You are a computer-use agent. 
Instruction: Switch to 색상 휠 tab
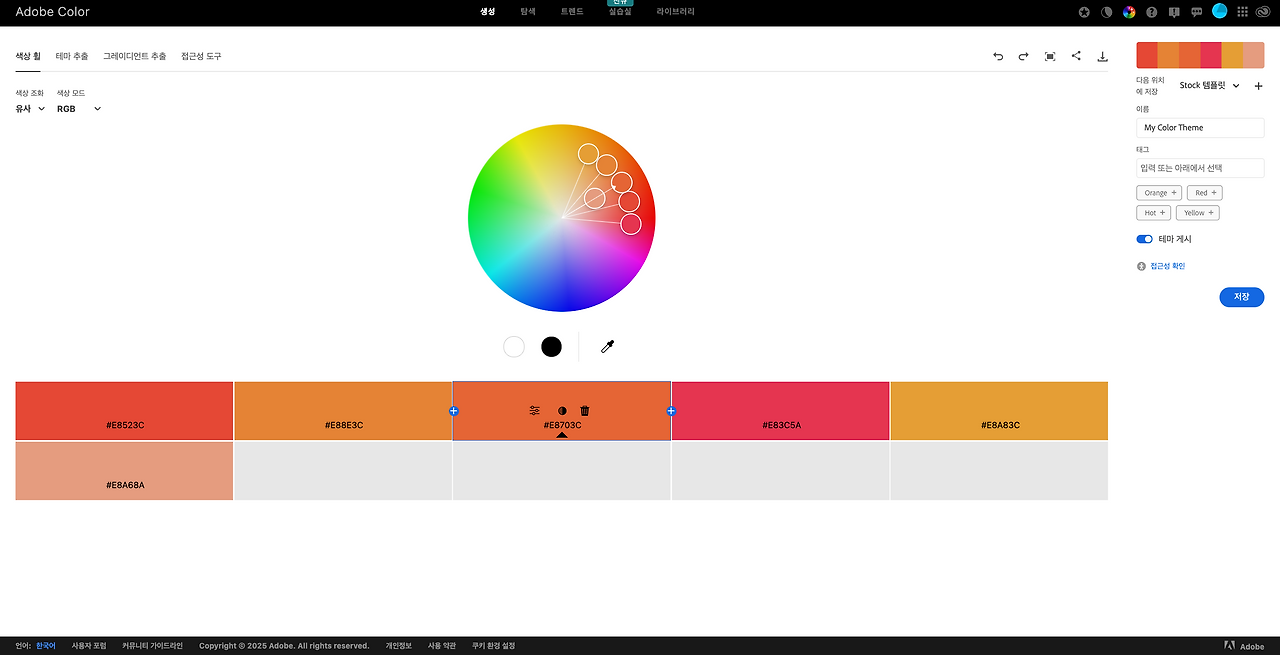pos(28,57)
